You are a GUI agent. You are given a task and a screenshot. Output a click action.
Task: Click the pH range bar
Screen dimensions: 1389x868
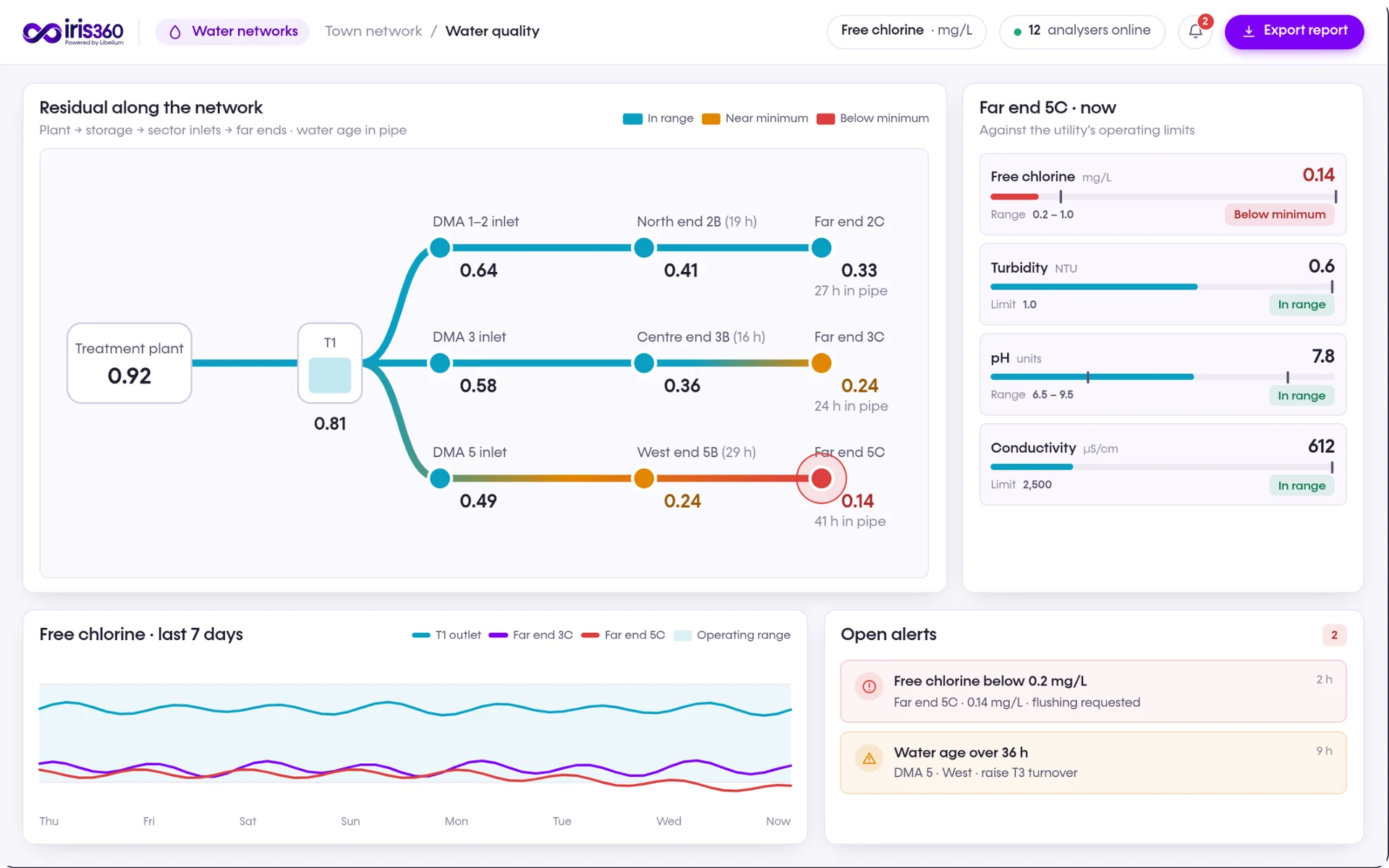pos(1163,377)
